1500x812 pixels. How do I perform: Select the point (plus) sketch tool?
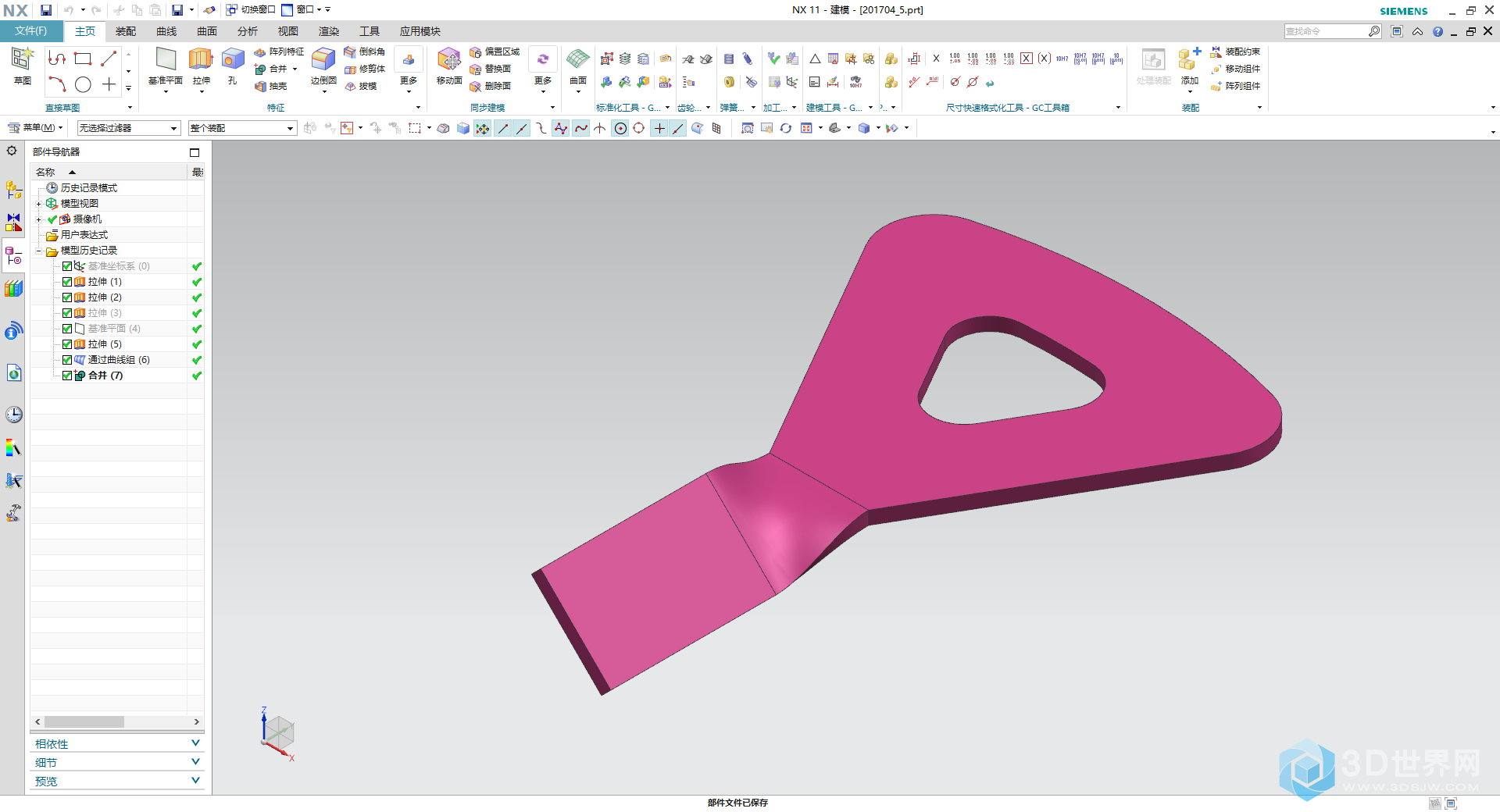[x=109, y=84]
